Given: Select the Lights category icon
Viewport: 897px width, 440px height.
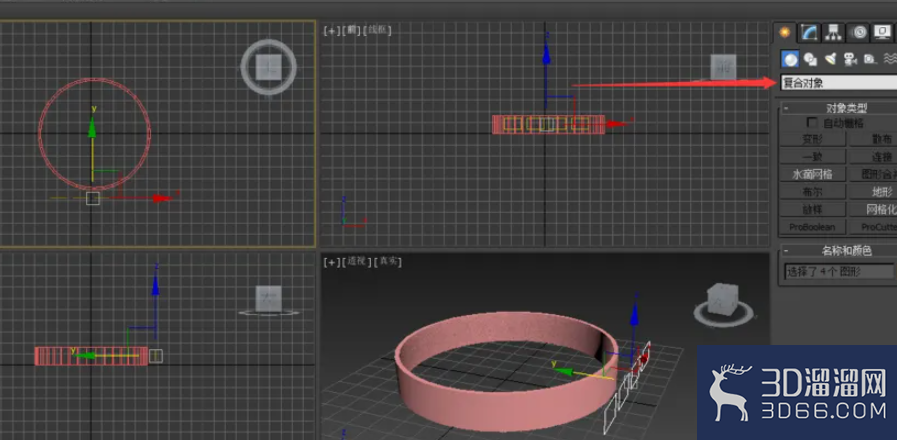Looking at the screenshot, I should pos(831,58).
